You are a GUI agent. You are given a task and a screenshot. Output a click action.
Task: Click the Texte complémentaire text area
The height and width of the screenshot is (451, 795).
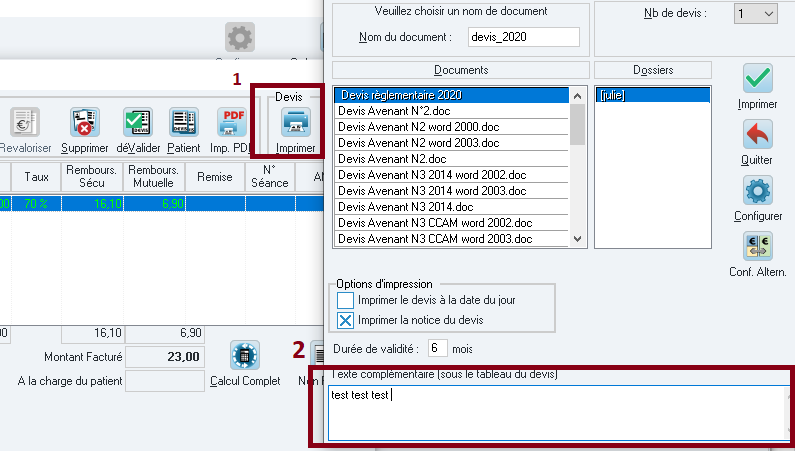[x=558, y=413]
